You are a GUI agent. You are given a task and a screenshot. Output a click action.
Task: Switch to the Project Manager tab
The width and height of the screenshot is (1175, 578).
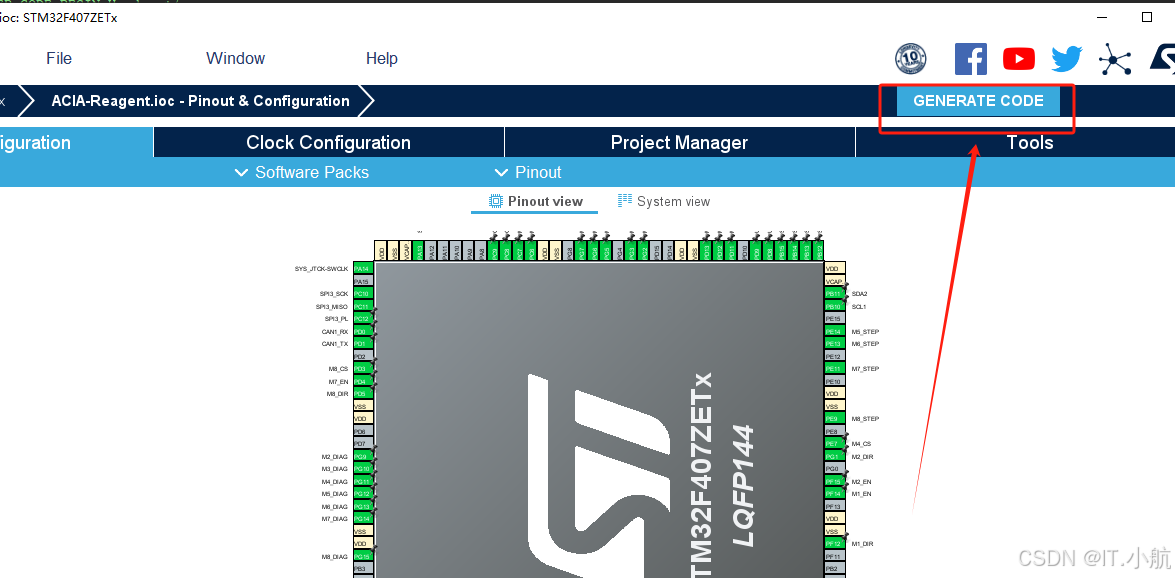(679, 142)
